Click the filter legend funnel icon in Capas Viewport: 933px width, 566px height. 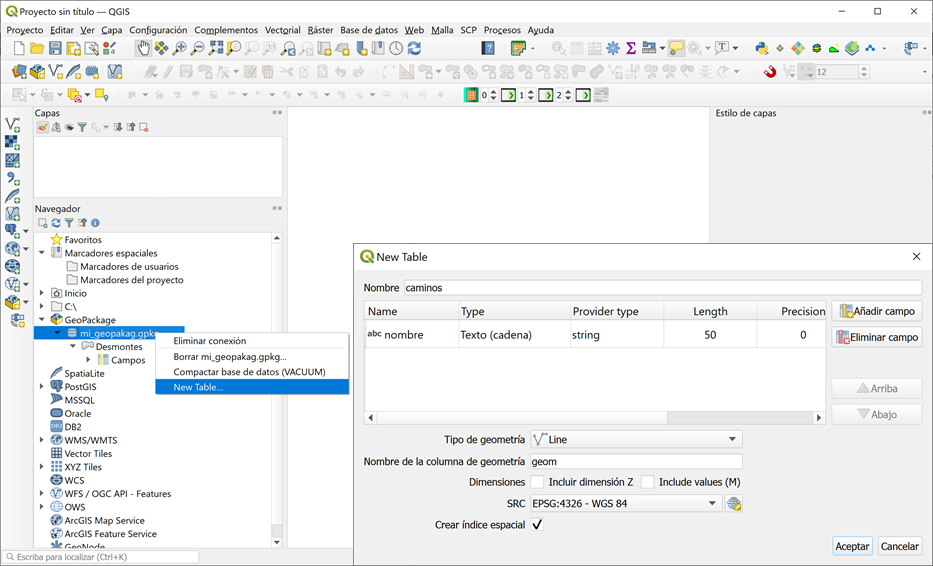[82, 127]
